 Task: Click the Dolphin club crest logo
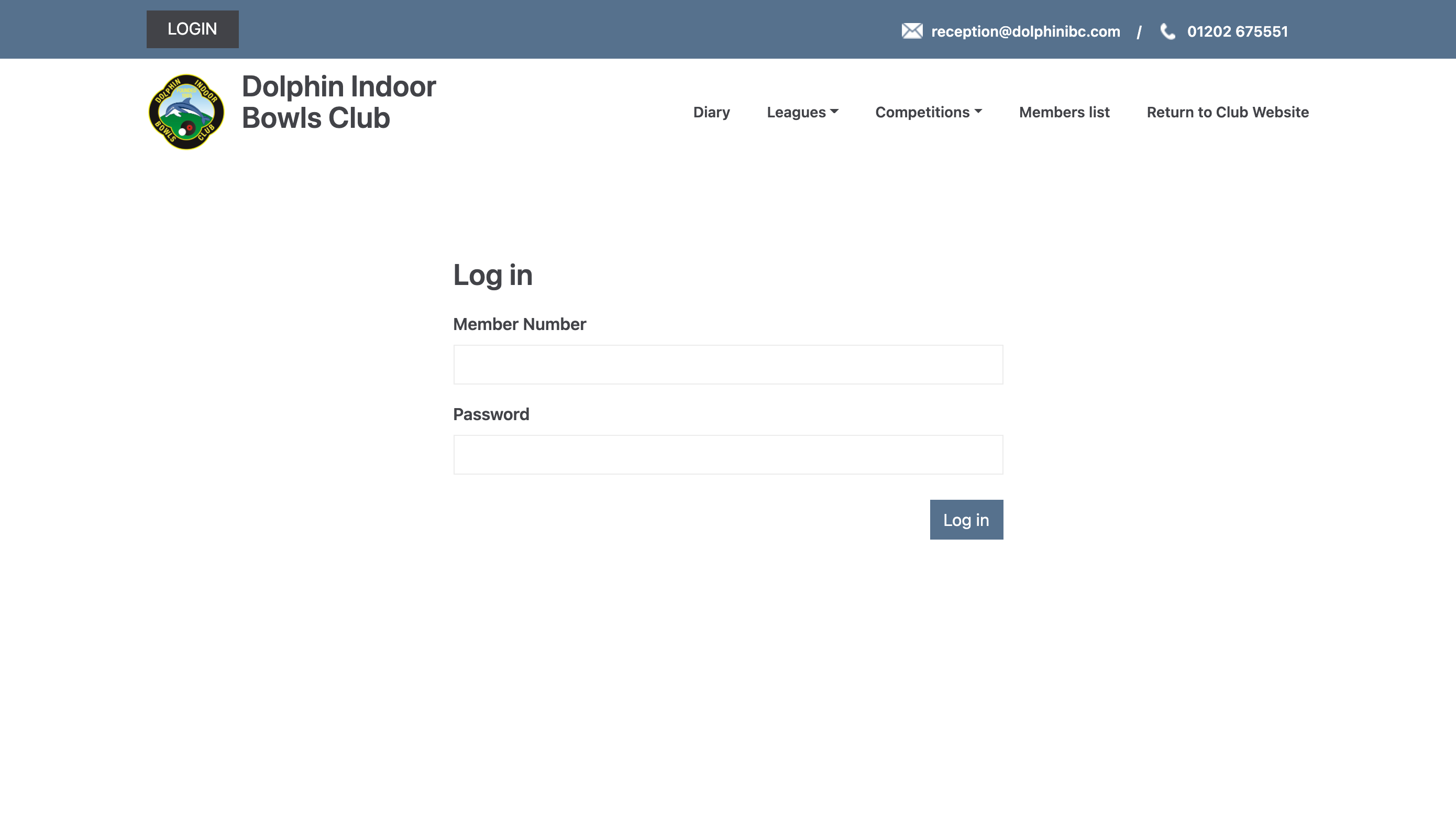coord(186,112)
